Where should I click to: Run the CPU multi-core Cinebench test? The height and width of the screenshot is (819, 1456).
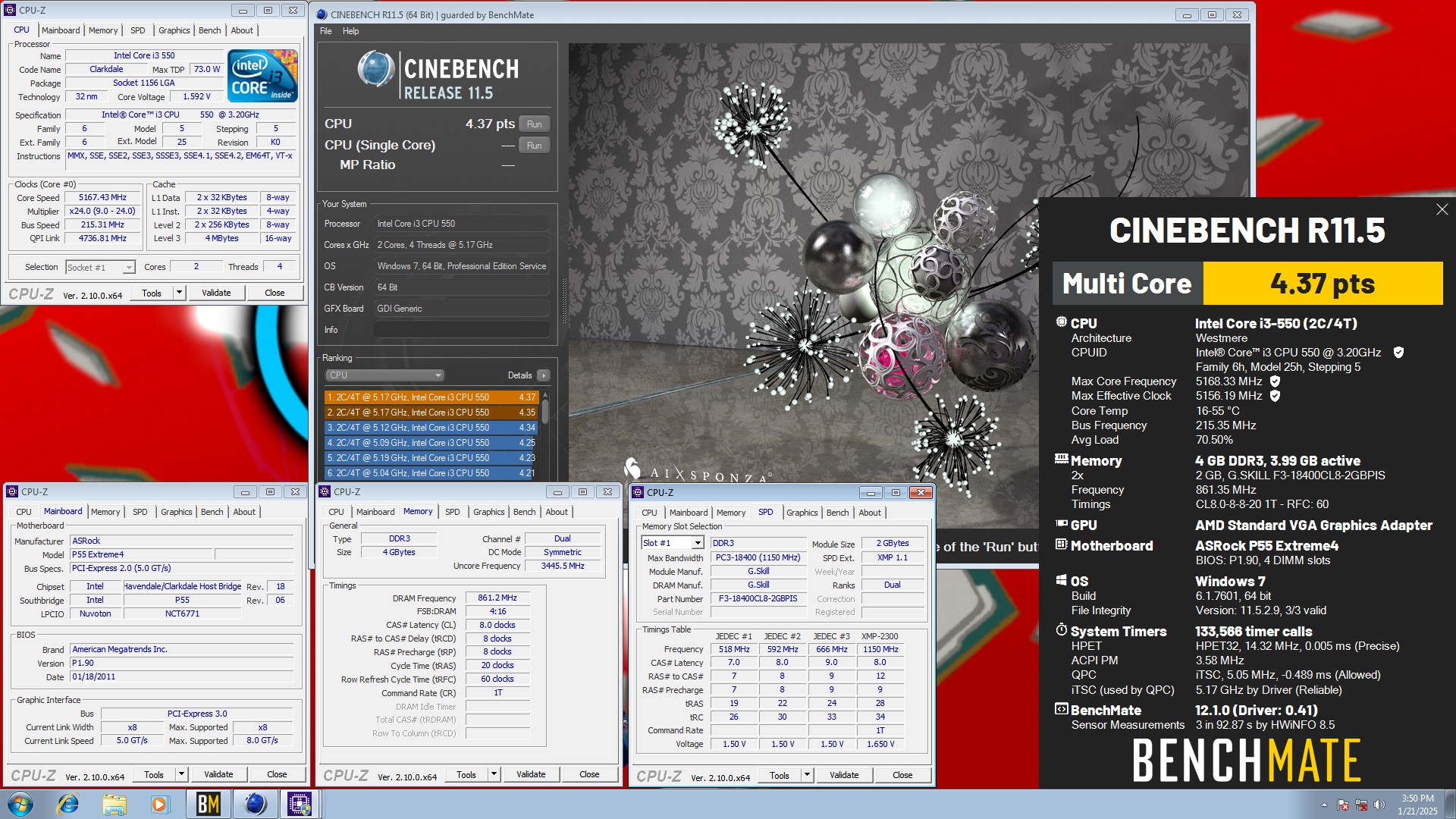tap(535, 124)
